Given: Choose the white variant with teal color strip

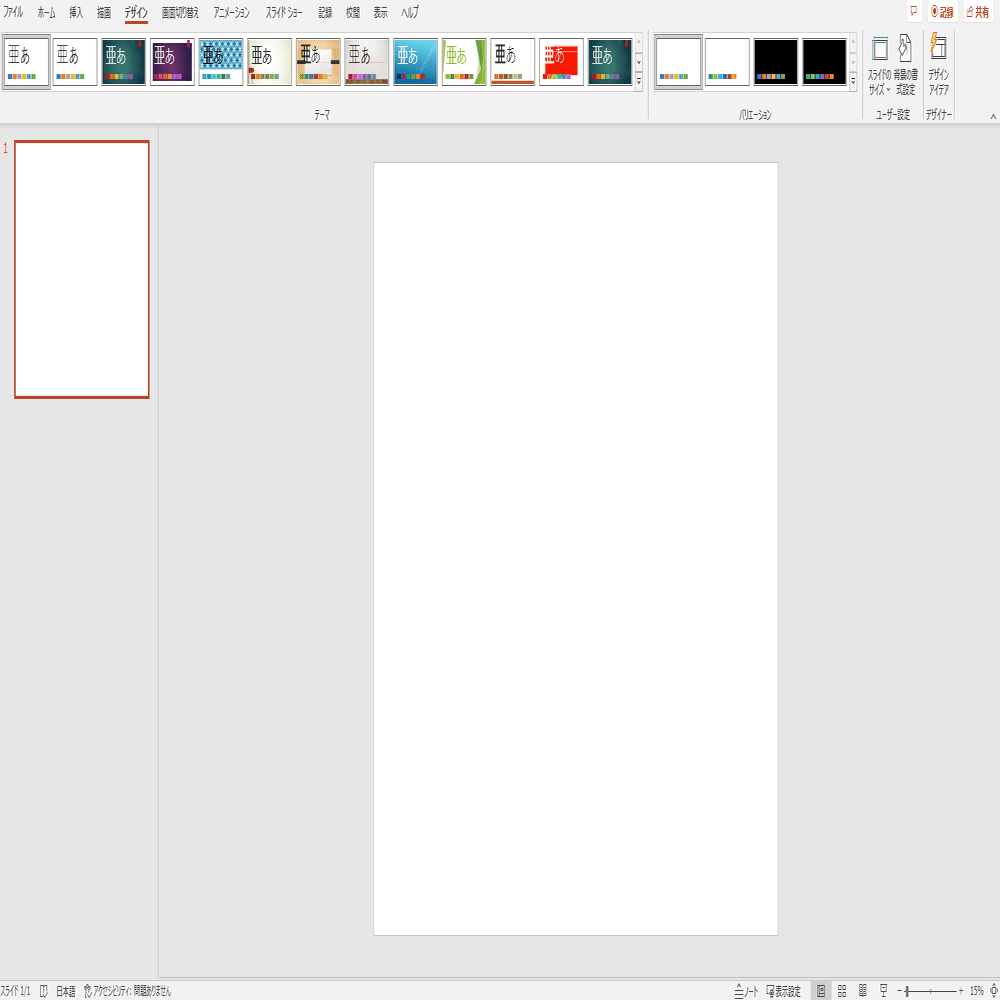Looking at the screenshot, I should pyautogui.click(x=727, y=62).
